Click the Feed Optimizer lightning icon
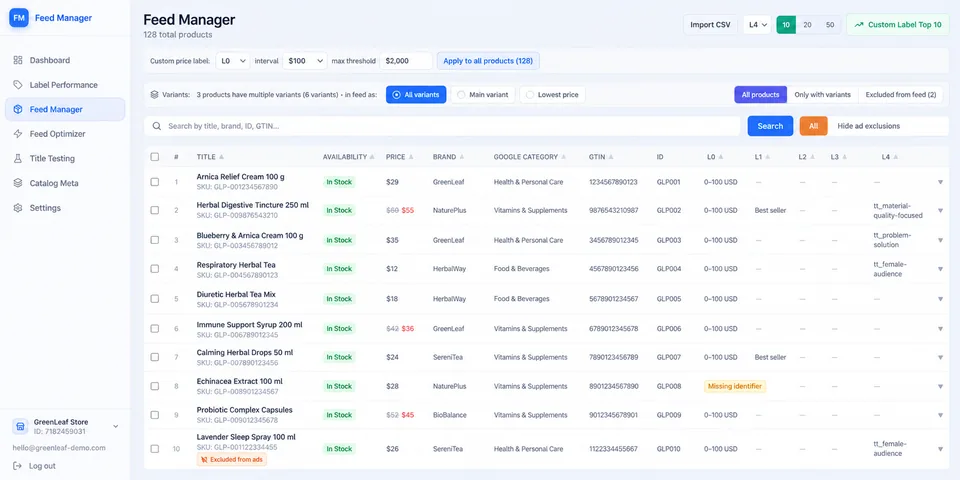 point(18,133)
